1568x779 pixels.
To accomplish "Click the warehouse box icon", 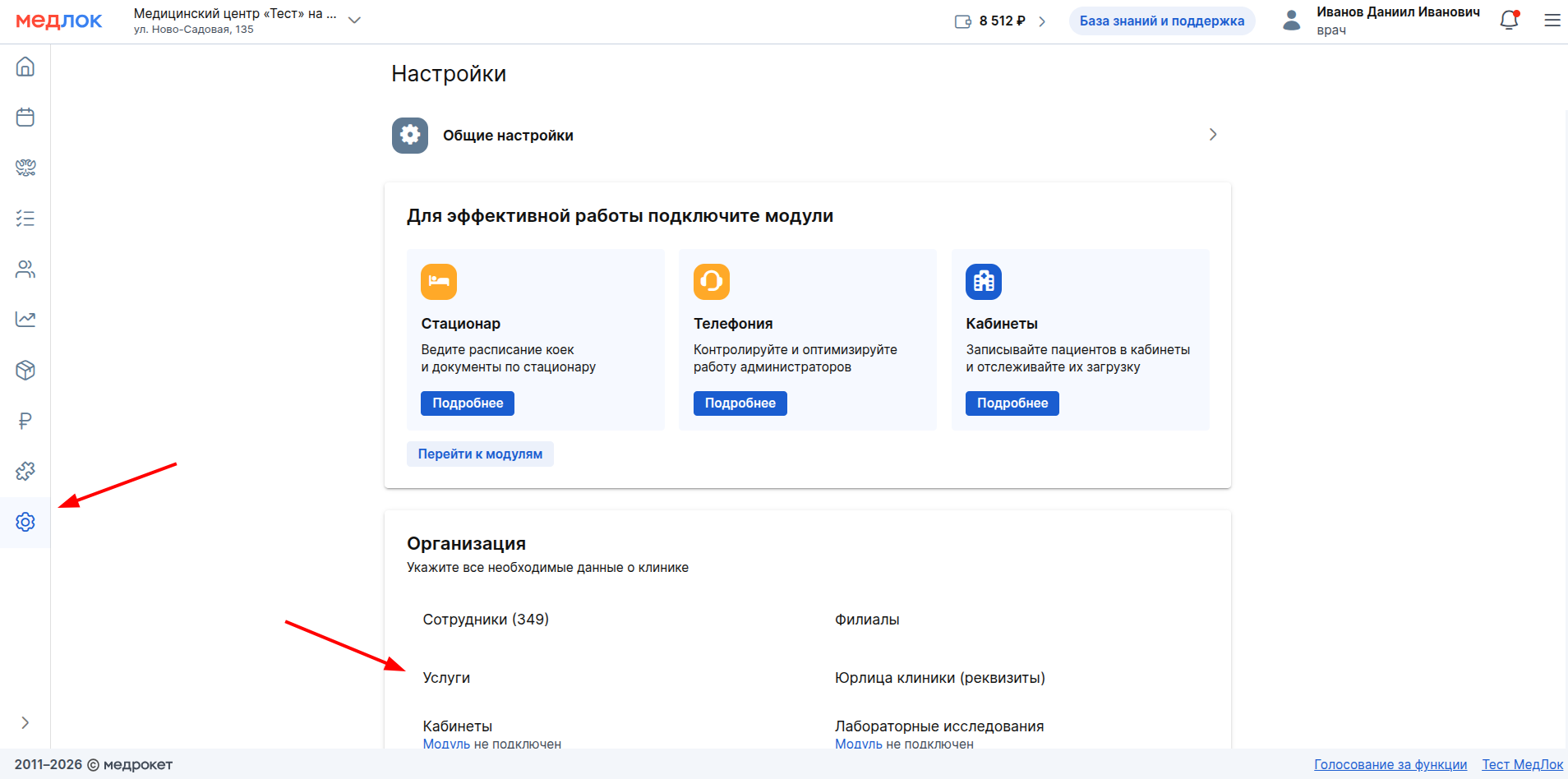I will 25,371.
